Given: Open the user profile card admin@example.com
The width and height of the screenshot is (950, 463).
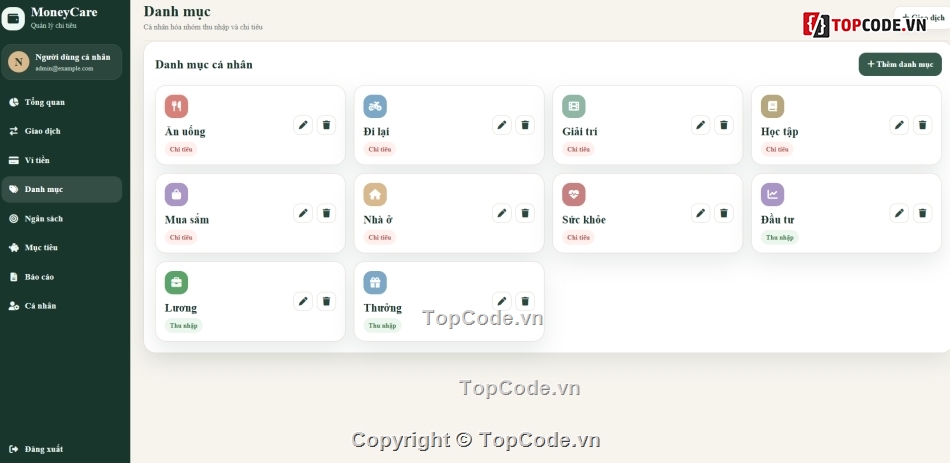Looking at the screenshot, I should pos(62,62).
